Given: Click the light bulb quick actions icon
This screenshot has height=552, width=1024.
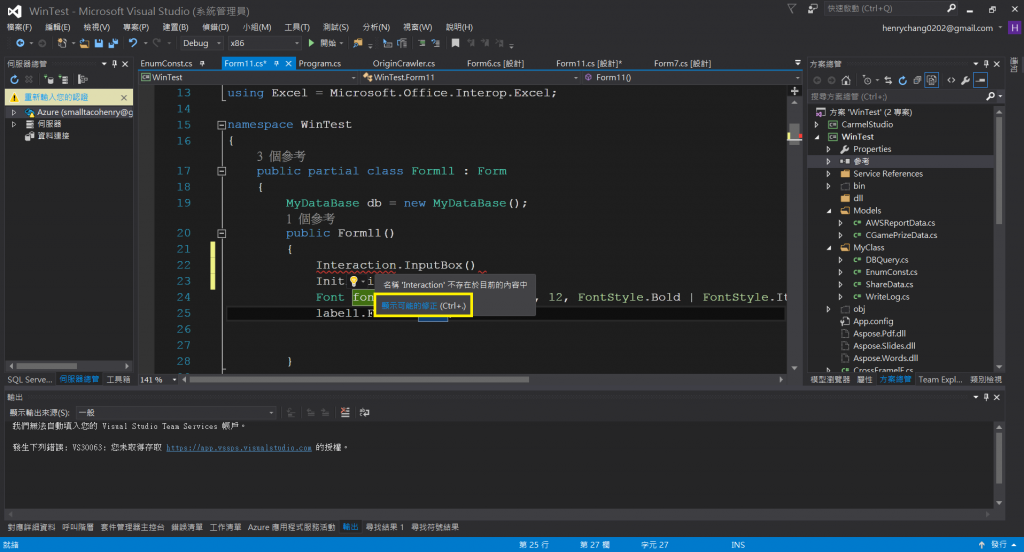Looking at the screenshot, I should 353,282.
